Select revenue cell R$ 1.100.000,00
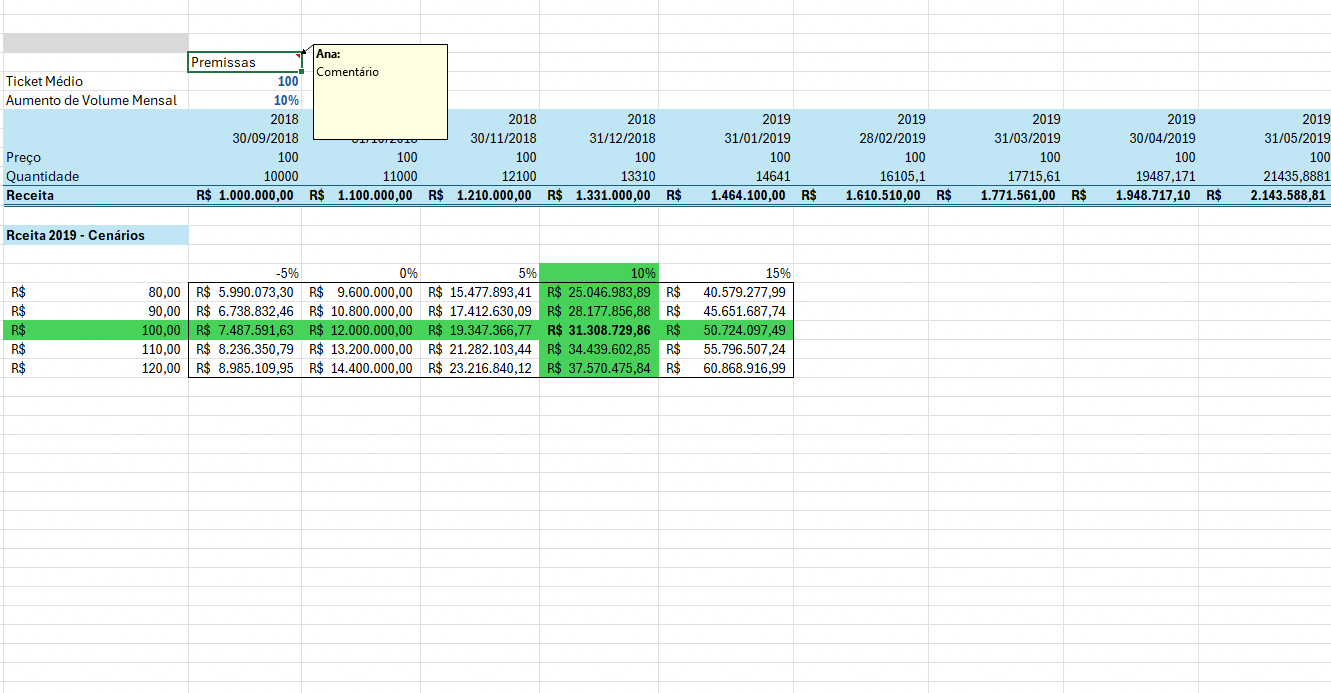This screenshot has width=1331, height=693. point(361,195)
